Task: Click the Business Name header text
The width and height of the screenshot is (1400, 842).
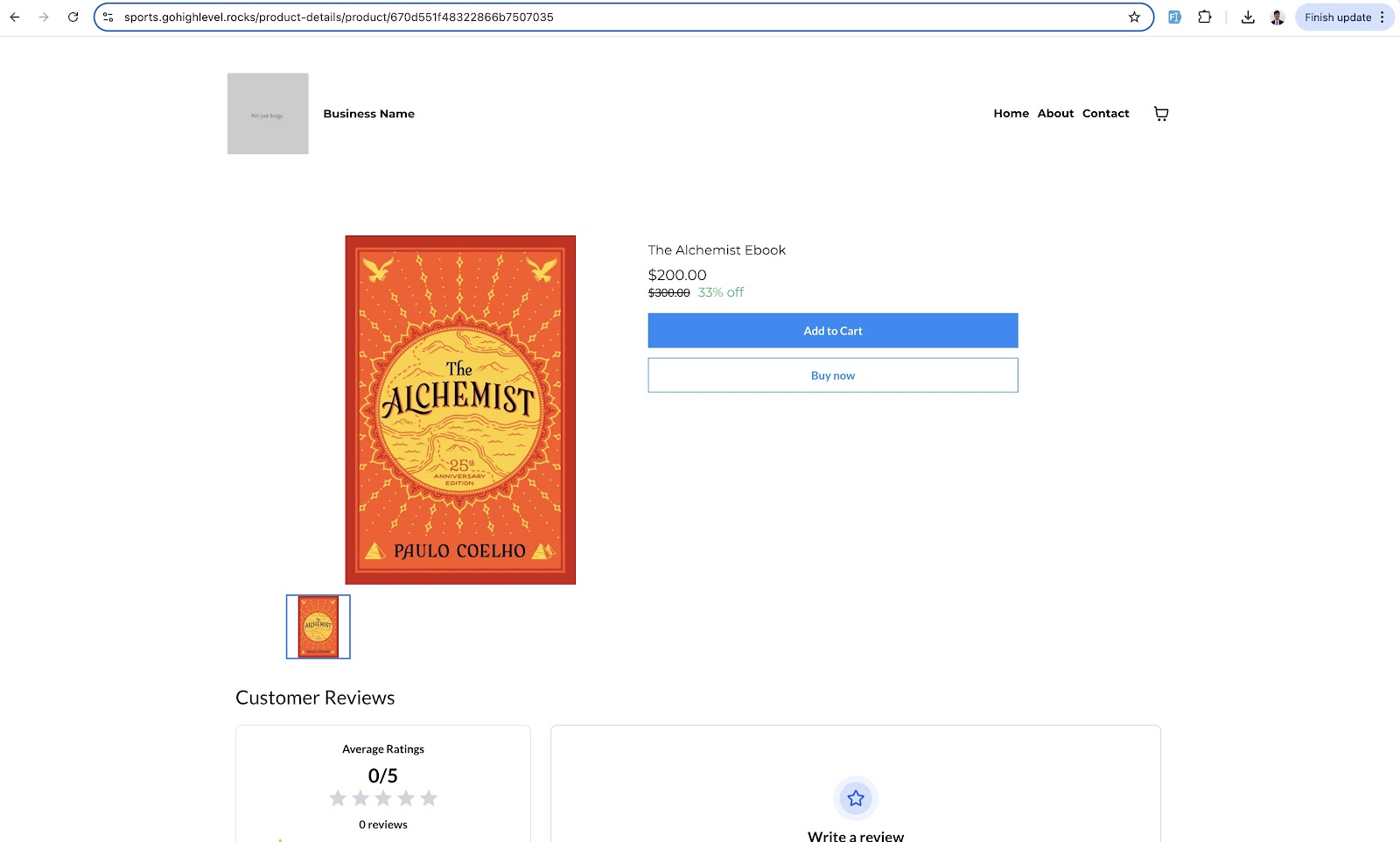Action: point(369,114)
